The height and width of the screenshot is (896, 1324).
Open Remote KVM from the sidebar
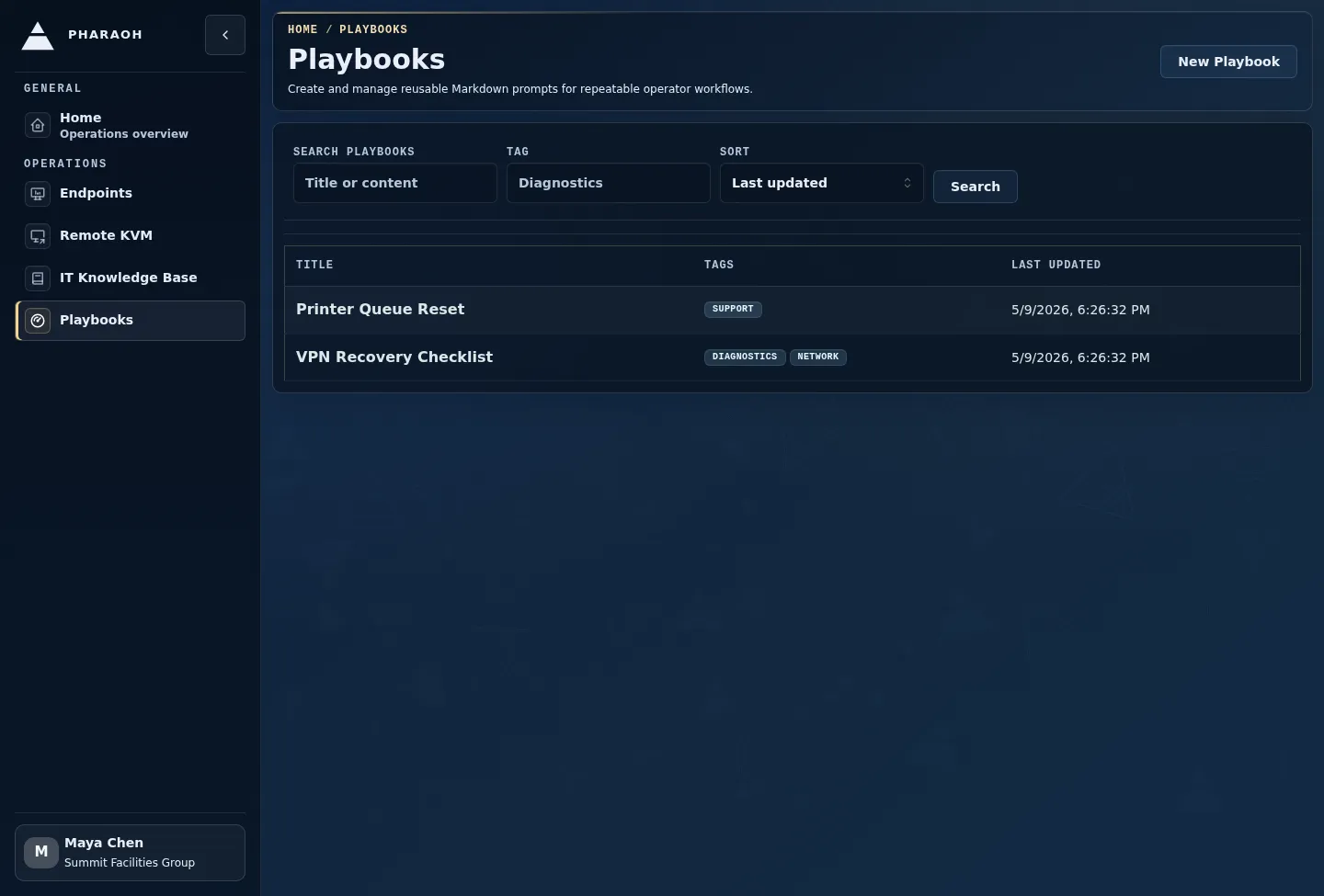click(131, 236)
